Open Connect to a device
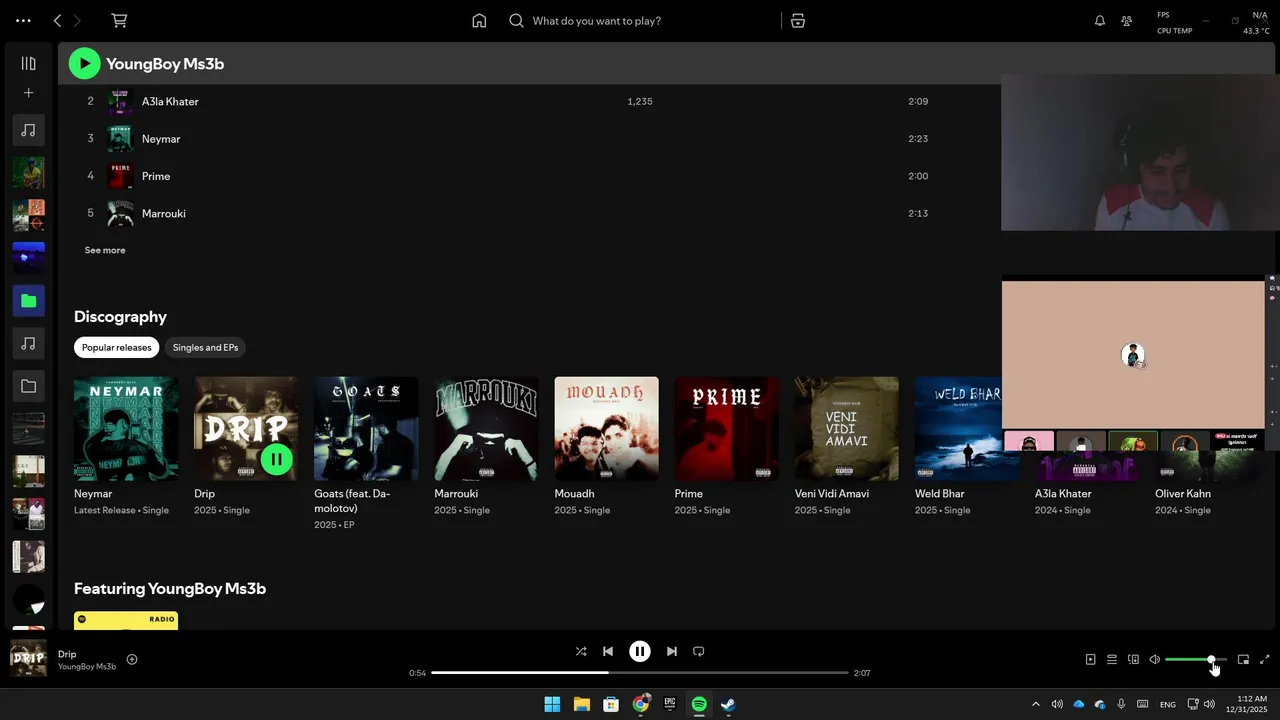 [x=1133, y=659]
